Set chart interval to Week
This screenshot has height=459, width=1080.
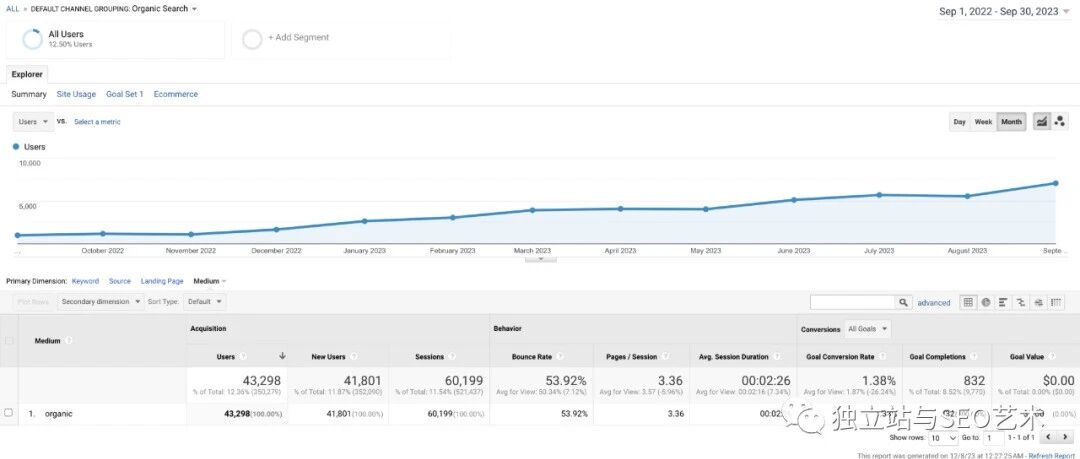(x=983, y=122)
